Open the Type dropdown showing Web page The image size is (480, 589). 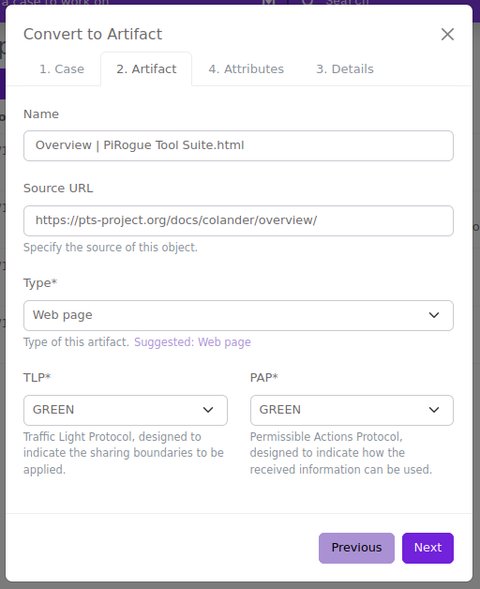pyautogui.click(x=238, y=315)
